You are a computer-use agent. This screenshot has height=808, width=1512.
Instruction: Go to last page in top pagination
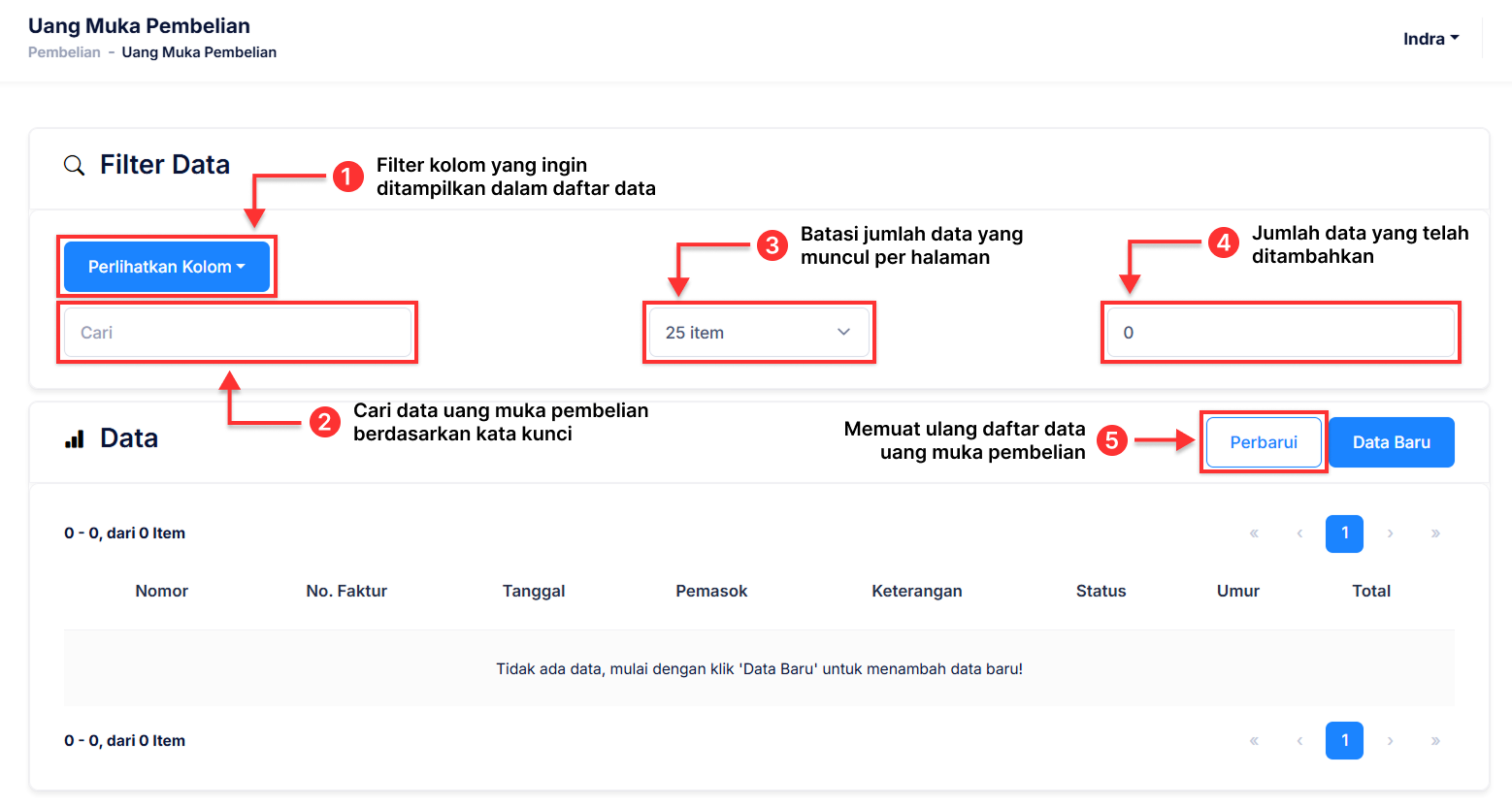click(x=1435, y=533)
